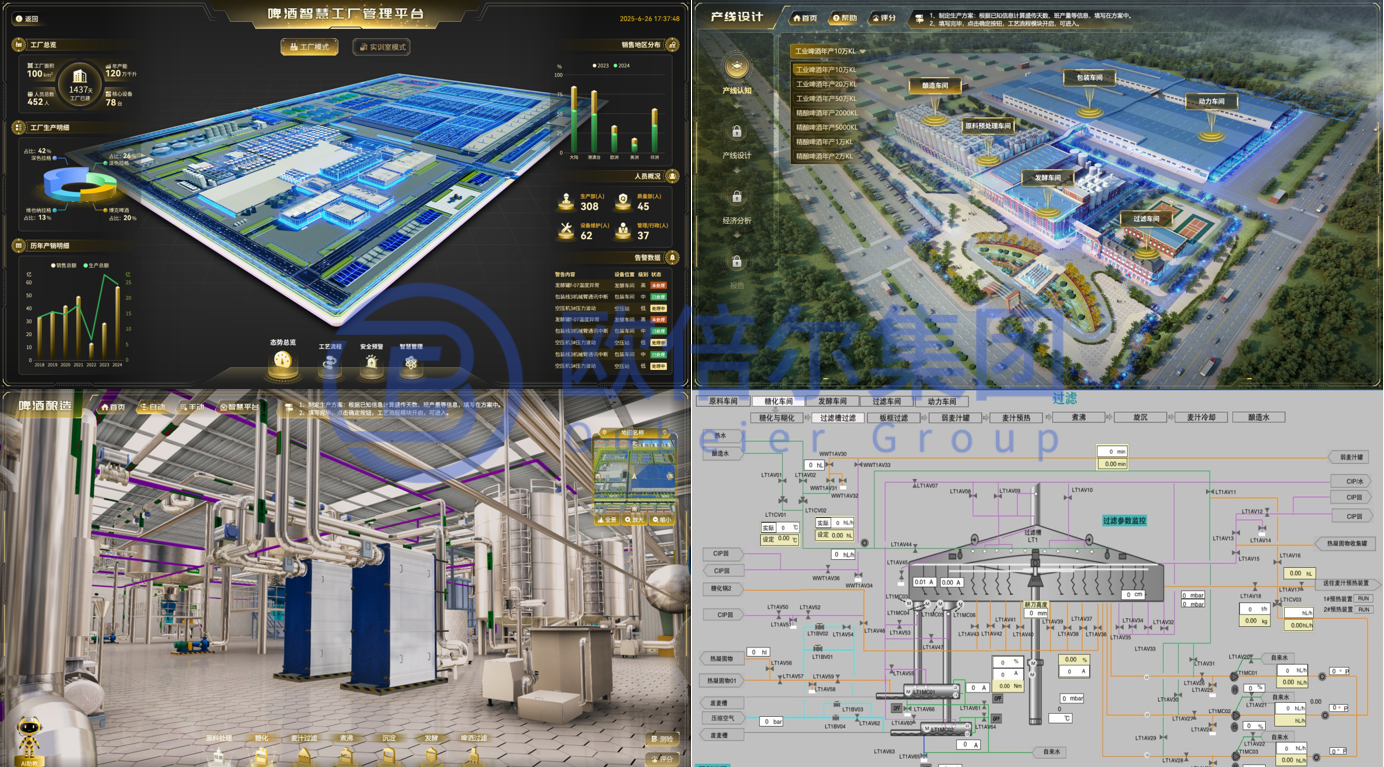
Task: Click the 产线认知 round sidebar icon
Action: pyautogui.click(x=737, y=68)
